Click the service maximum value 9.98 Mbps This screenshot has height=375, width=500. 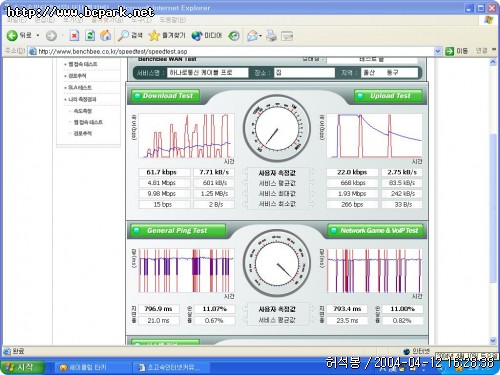(164, 194)
